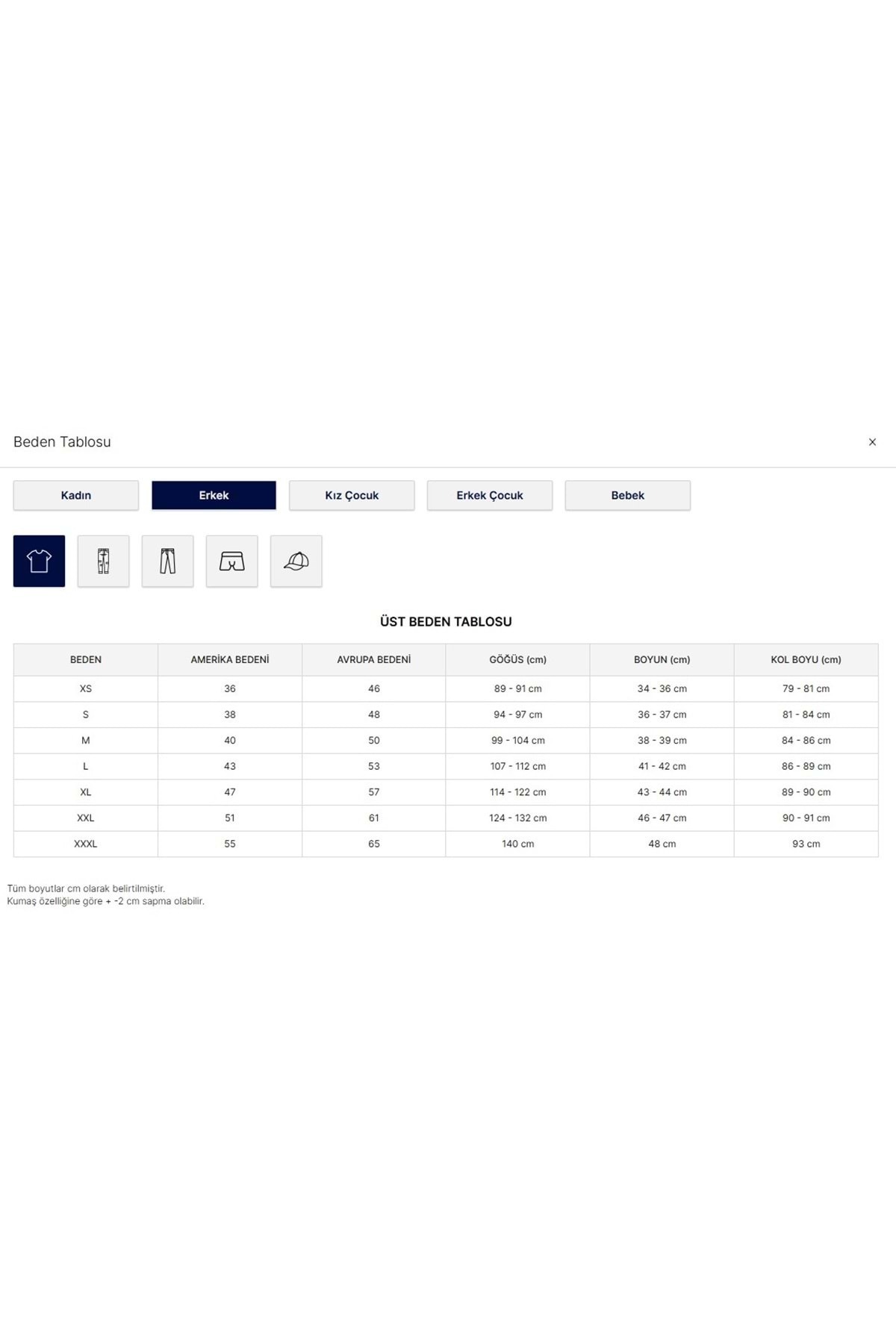896x1344 pixels.
Task: Switch to the Kadın tab
Action: click(75, 495)
